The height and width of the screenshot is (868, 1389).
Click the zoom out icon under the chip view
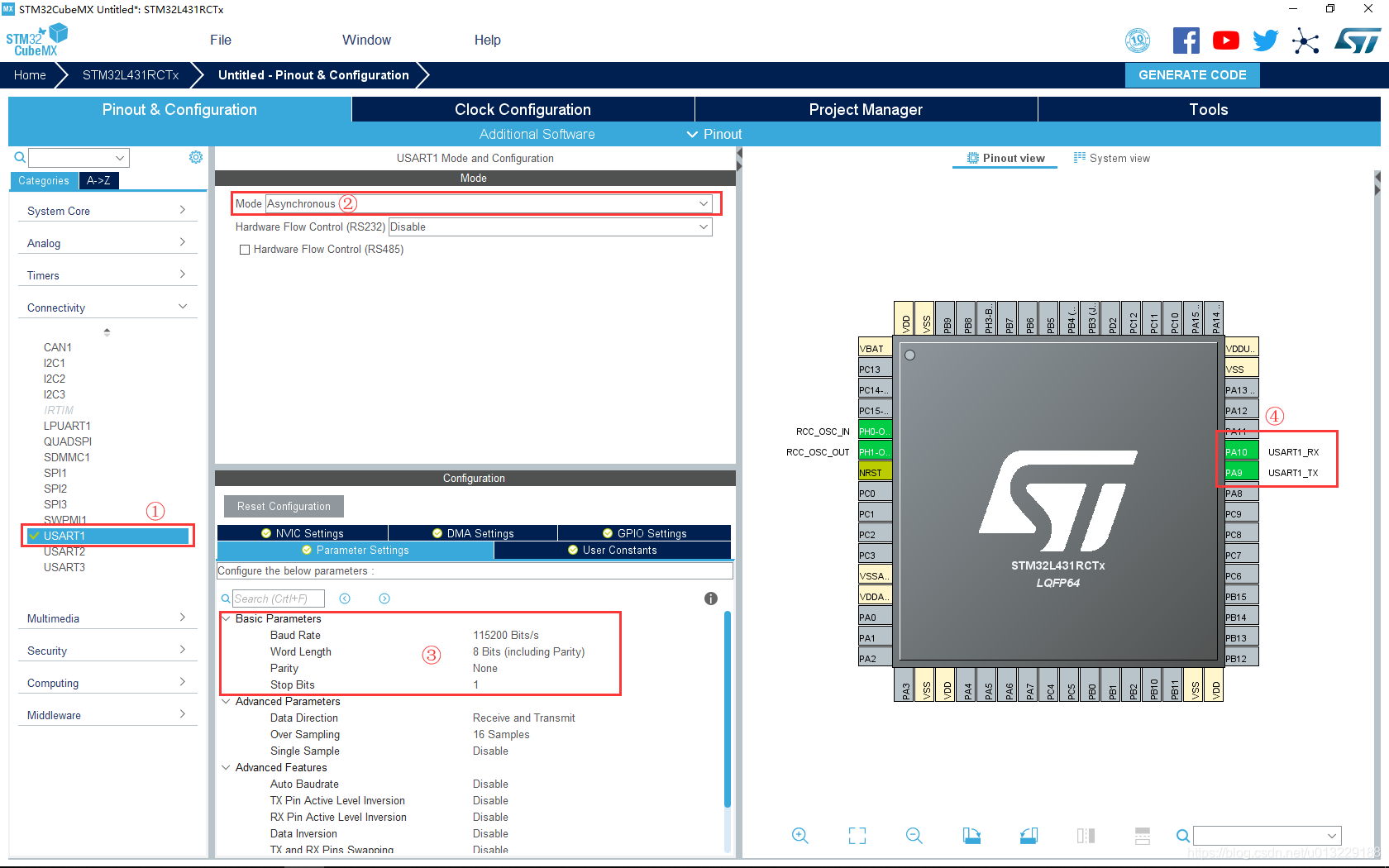tap(914, 836)
